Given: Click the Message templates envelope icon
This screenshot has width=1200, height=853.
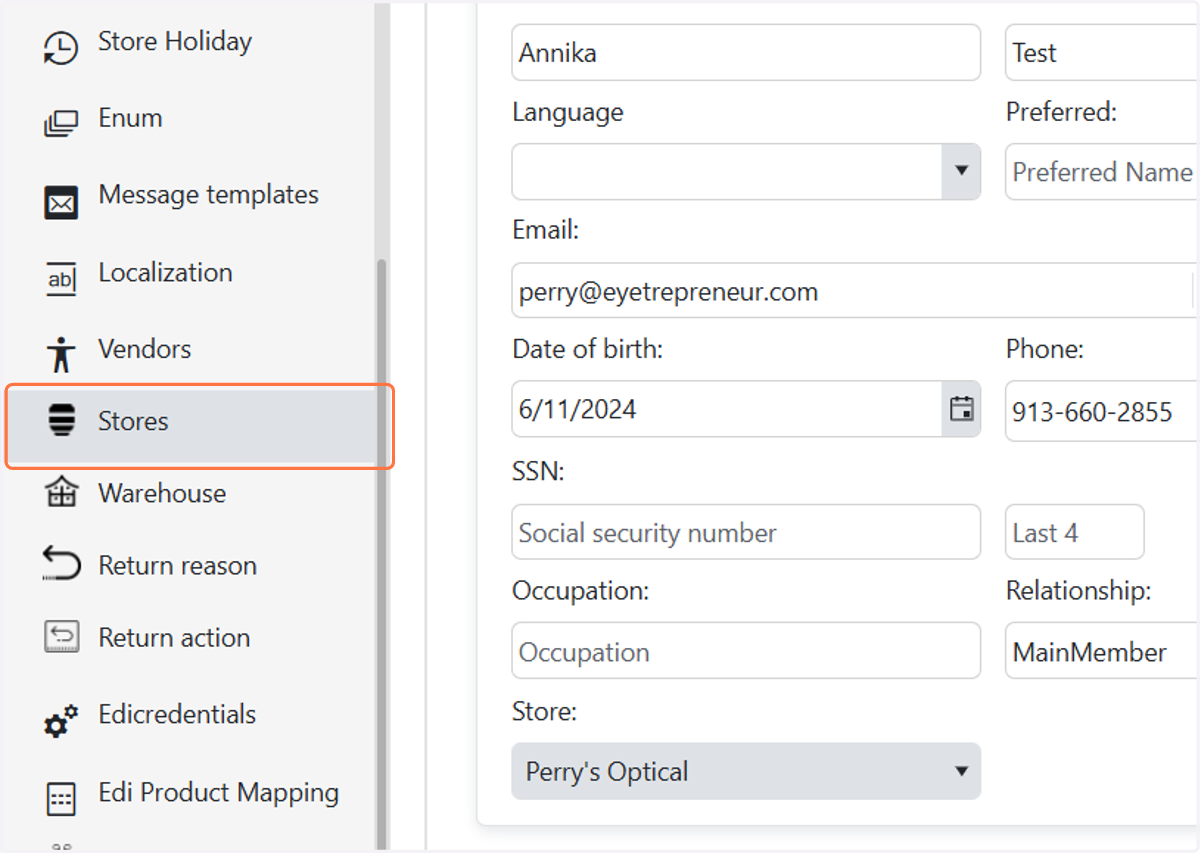Looking at the screenshot, I should coord(61,203).
